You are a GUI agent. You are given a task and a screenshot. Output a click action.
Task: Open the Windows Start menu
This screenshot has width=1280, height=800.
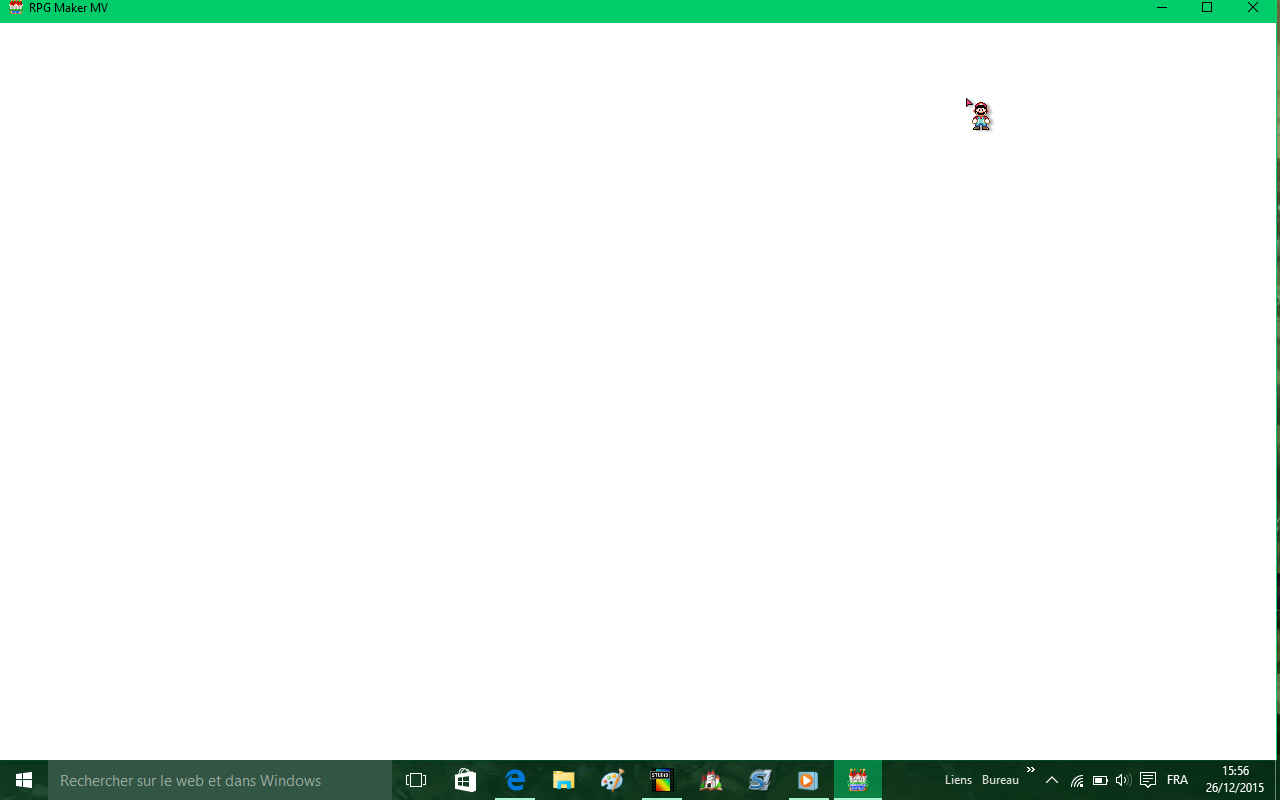coord(24,780)
